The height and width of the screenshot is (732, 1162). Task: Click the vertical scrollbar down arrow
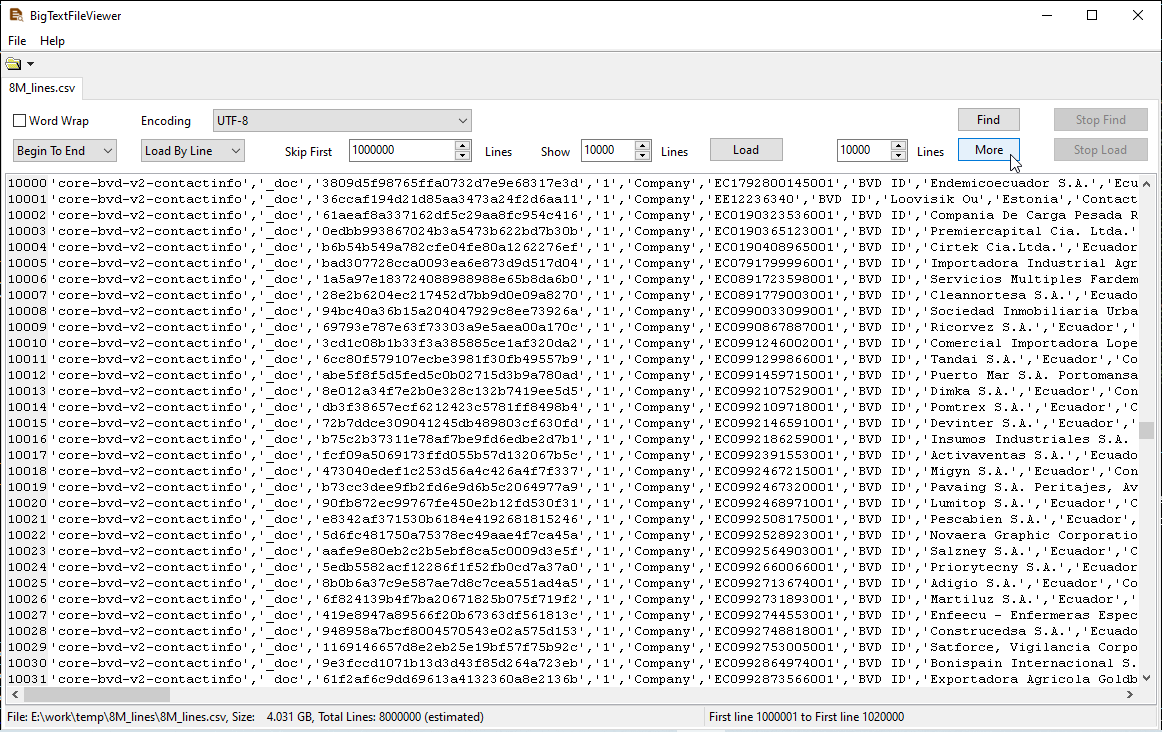[1146, 678]
